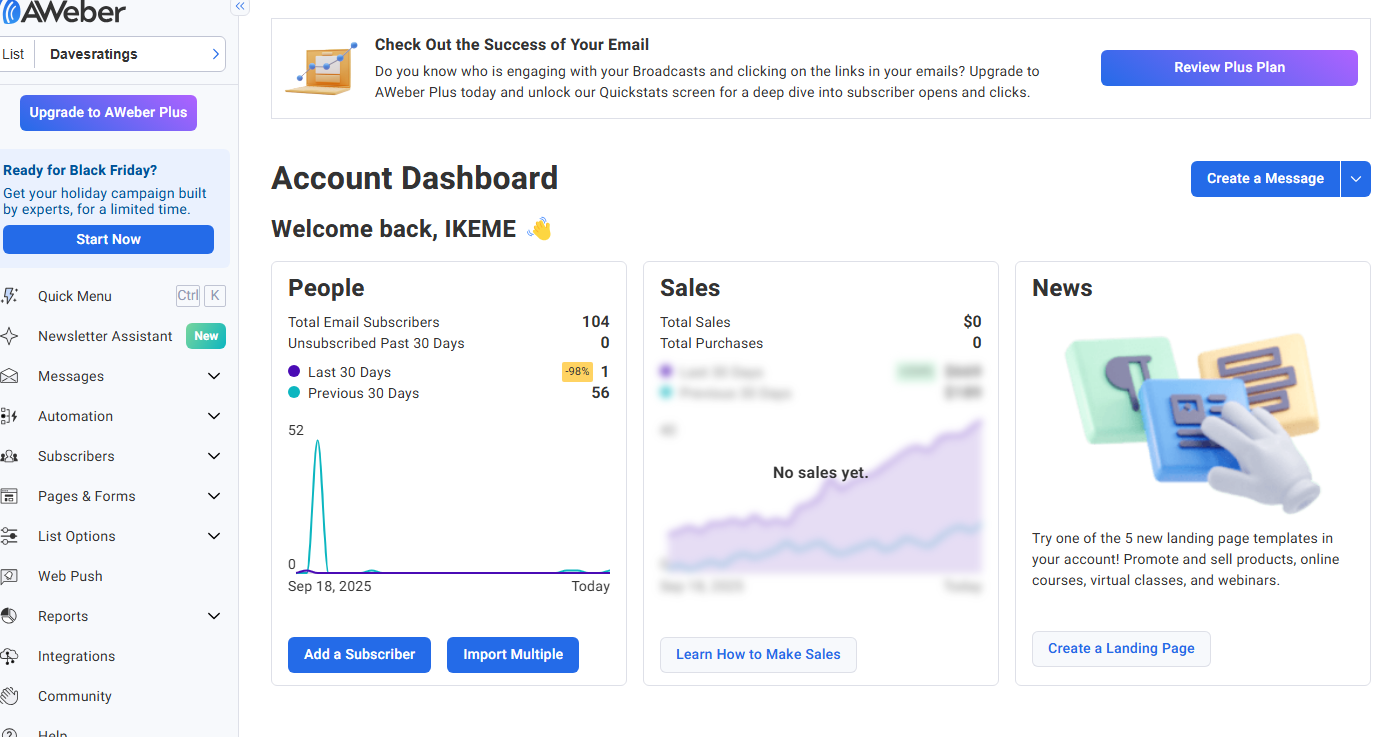The image size is (1386, 737).
Task: Click Review Plus Plan button
Action: click(1229, 68)
